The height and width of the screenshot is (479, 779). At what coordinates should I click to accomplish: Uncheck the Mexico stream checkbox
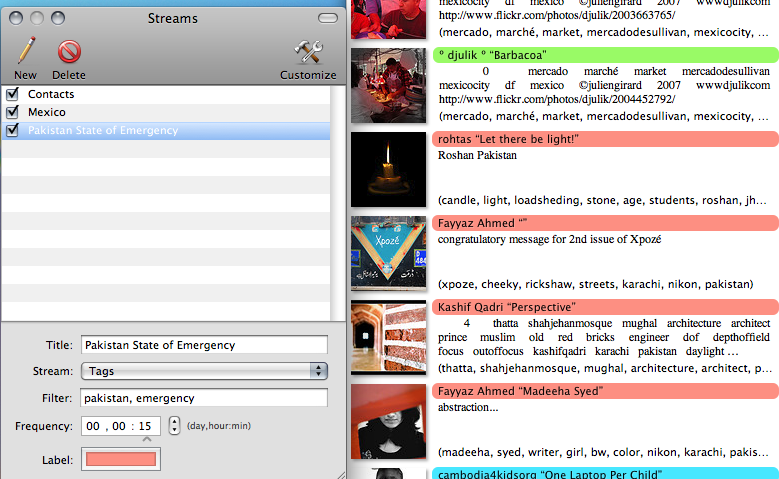(x=12, y=112)
